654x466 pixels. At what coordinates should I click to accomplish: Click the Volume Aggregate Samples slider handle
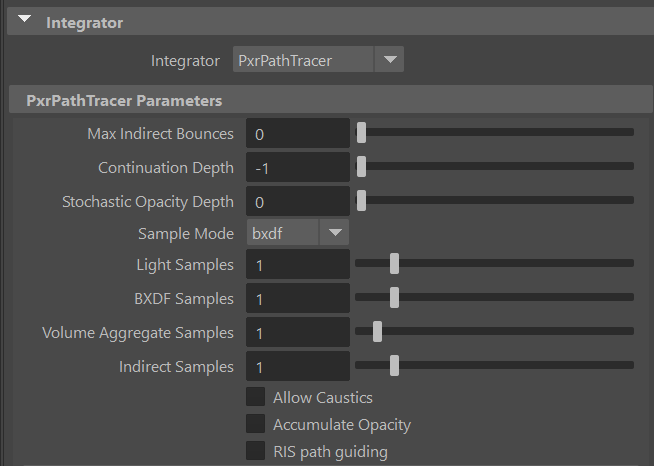377,331
